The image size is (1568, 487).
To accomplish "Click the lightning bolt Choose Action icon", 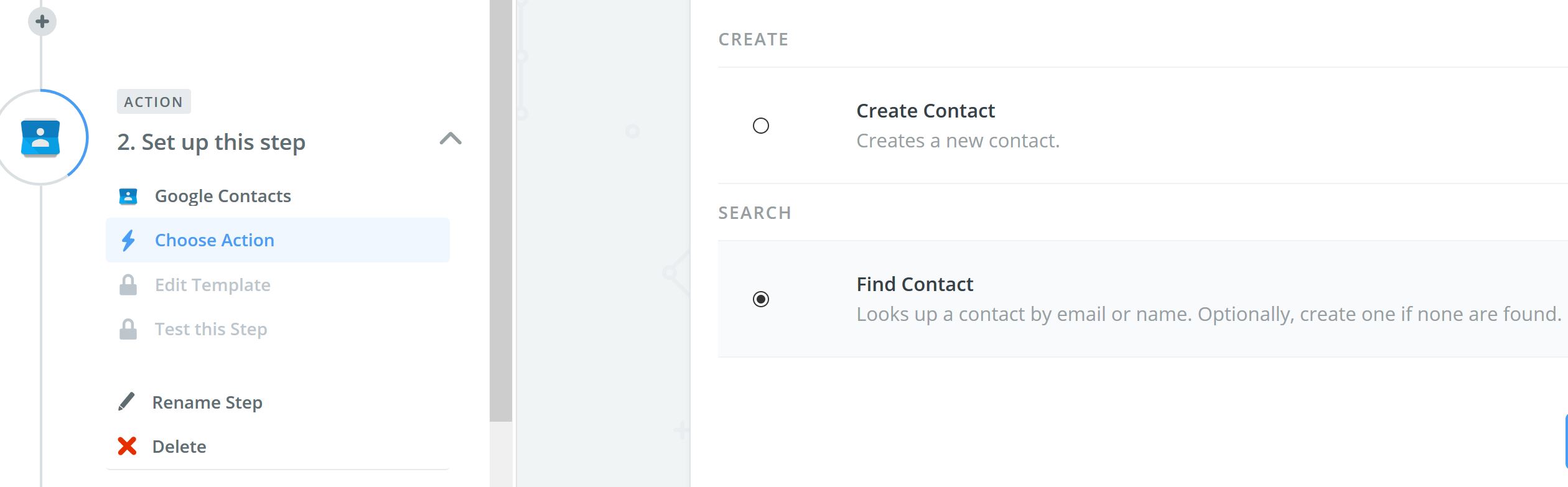I will pos(128,240).
